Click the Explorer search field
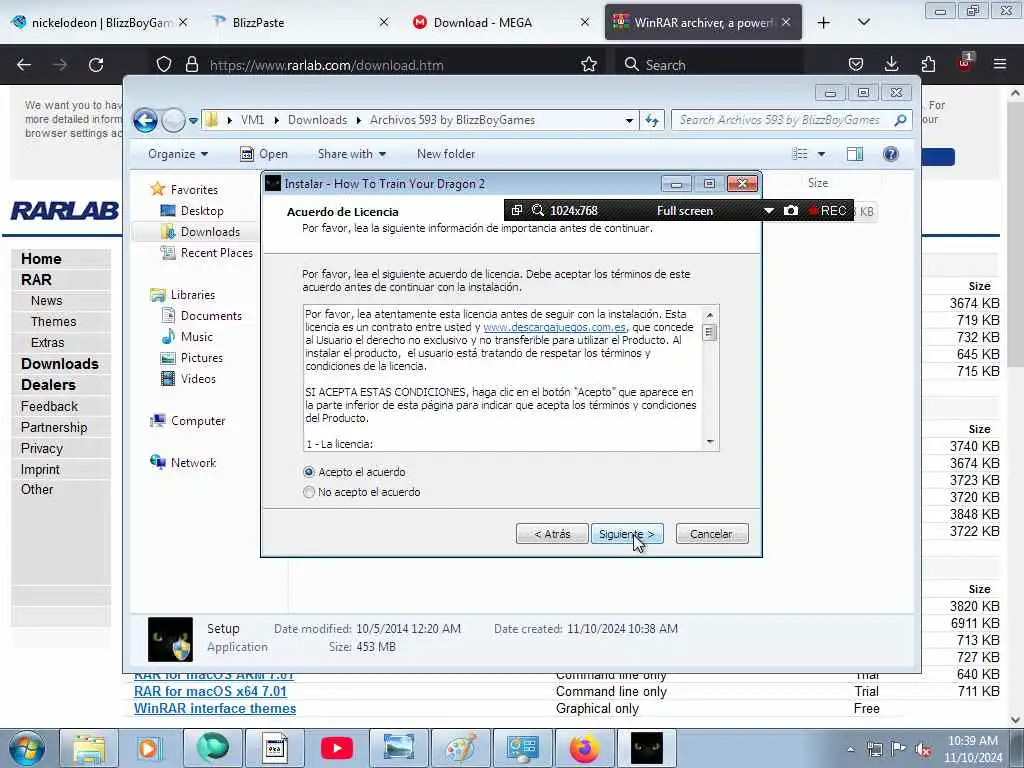 point(781,120)
